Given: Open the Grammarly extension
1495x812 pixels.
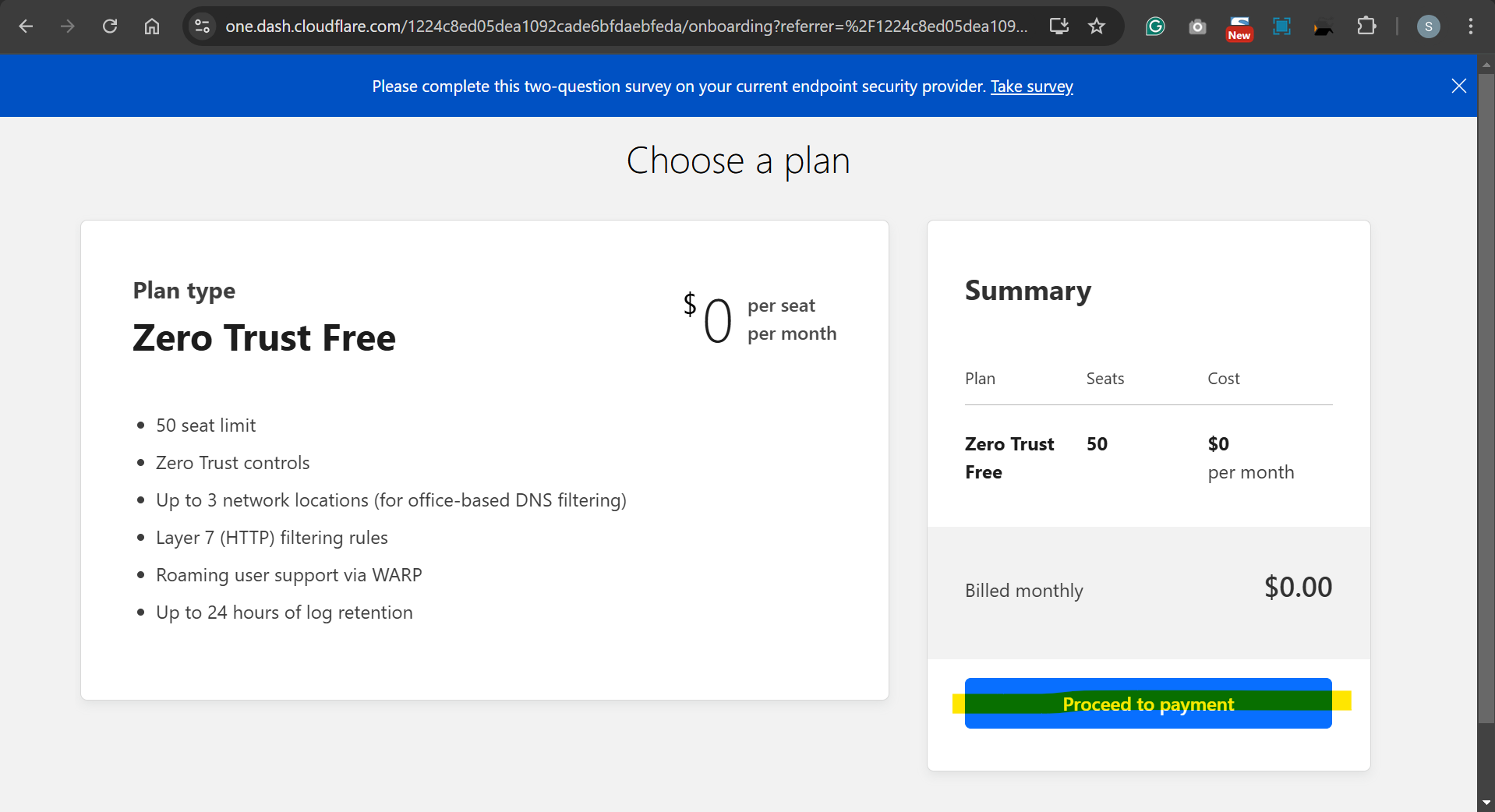Looking at the screenshot, I should pos(1155,26).
